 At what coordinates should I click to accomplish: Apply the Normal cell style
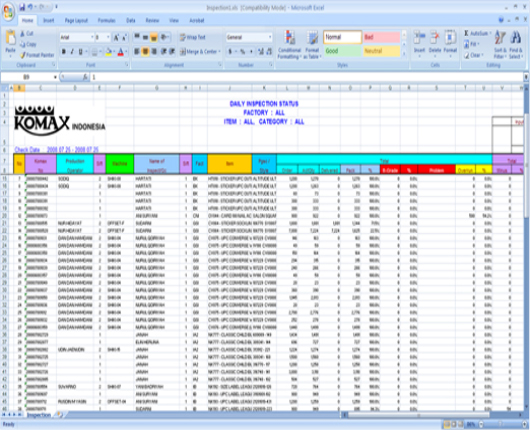pyautogui.click(x=342, y=37)
